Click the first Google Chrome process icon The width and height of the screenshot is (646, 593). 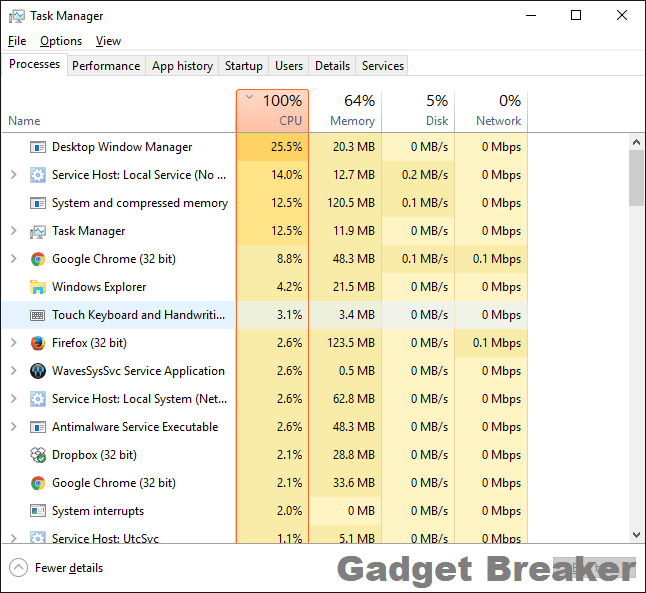38,259
